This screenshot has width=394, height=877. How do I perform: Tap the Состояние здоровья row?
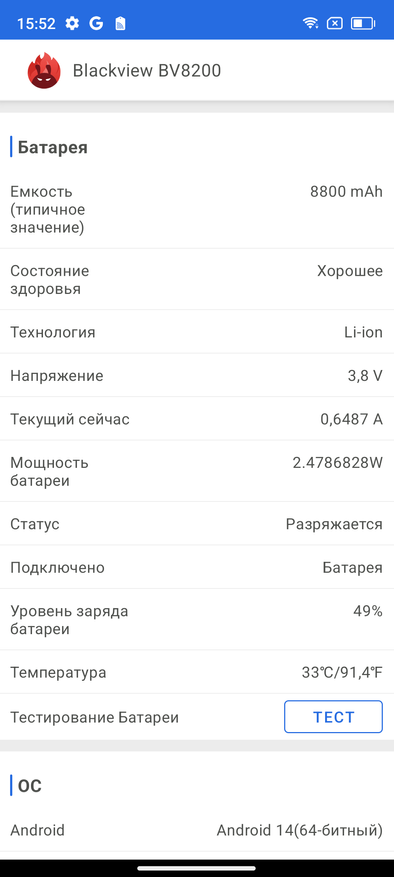(x=197, y=280)
